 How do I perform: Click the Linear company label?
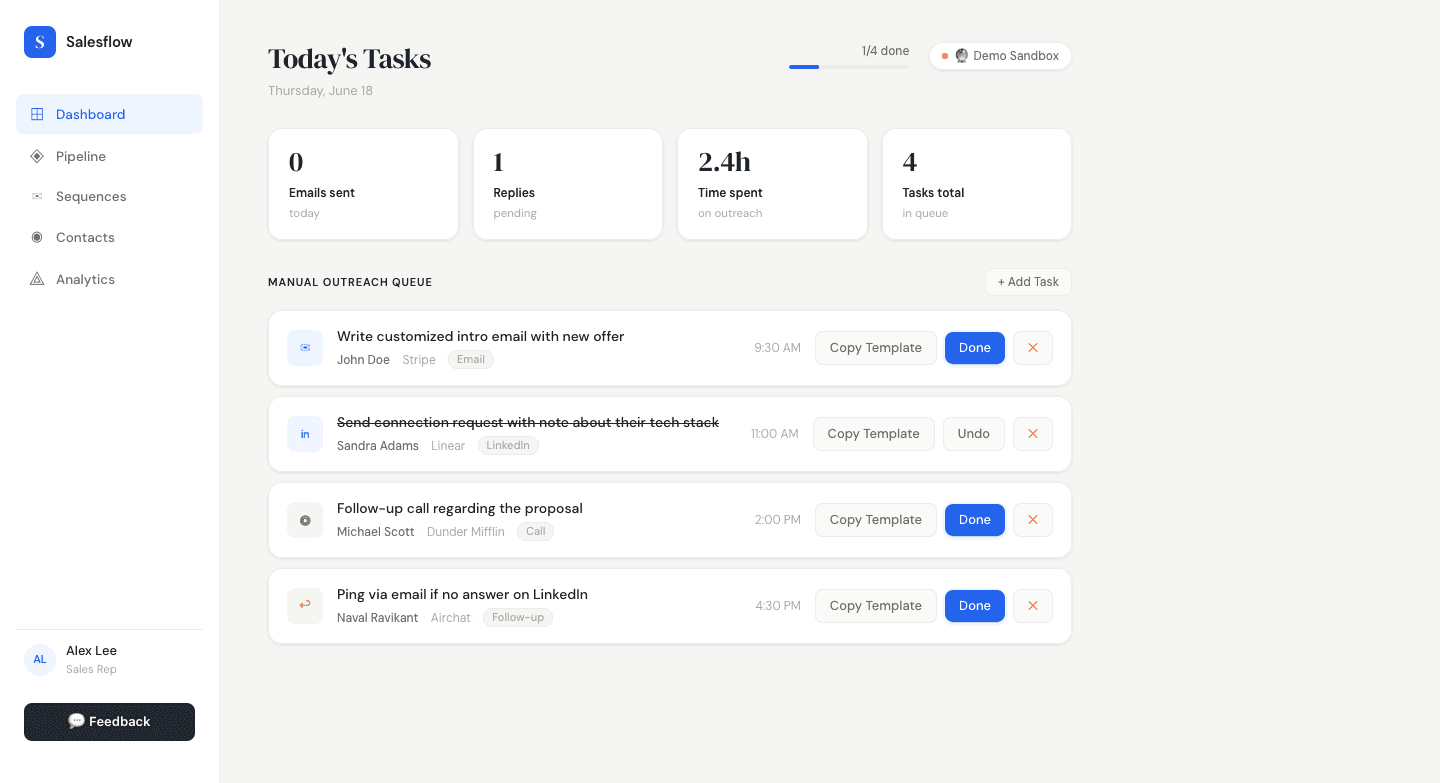pyautogui.click(x=448, y=446)
